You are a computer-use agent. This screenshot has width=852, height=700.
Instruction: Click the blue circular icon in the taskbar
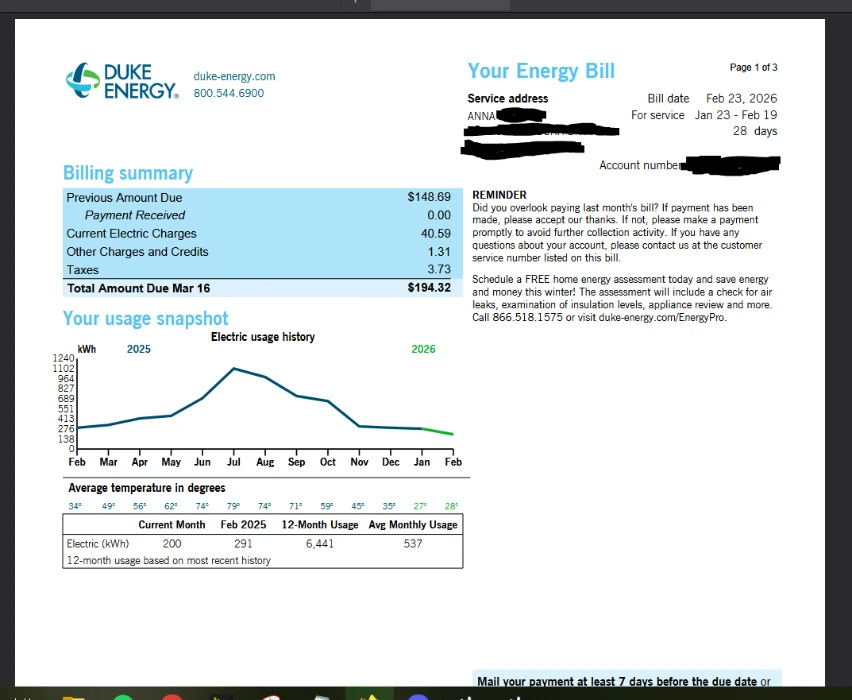click(x=418, y=697)
